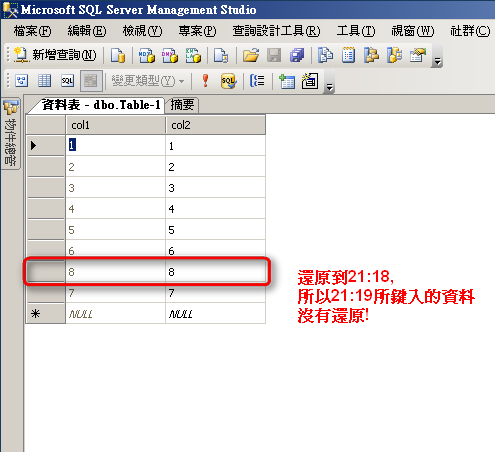Click the col1 cell containing 2
The width and height of the screenshot is (495, 452).
[x=115, y=167]
